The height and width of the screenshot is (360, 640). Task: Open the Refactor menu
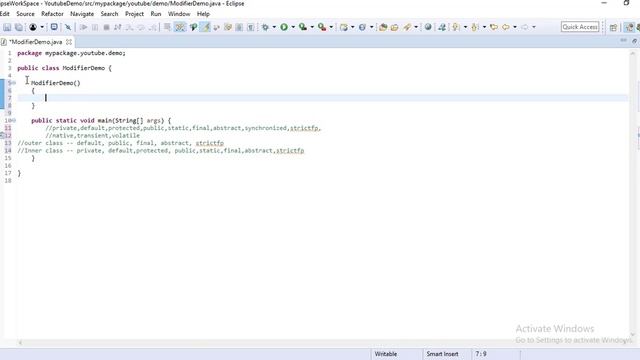[52, 14]
